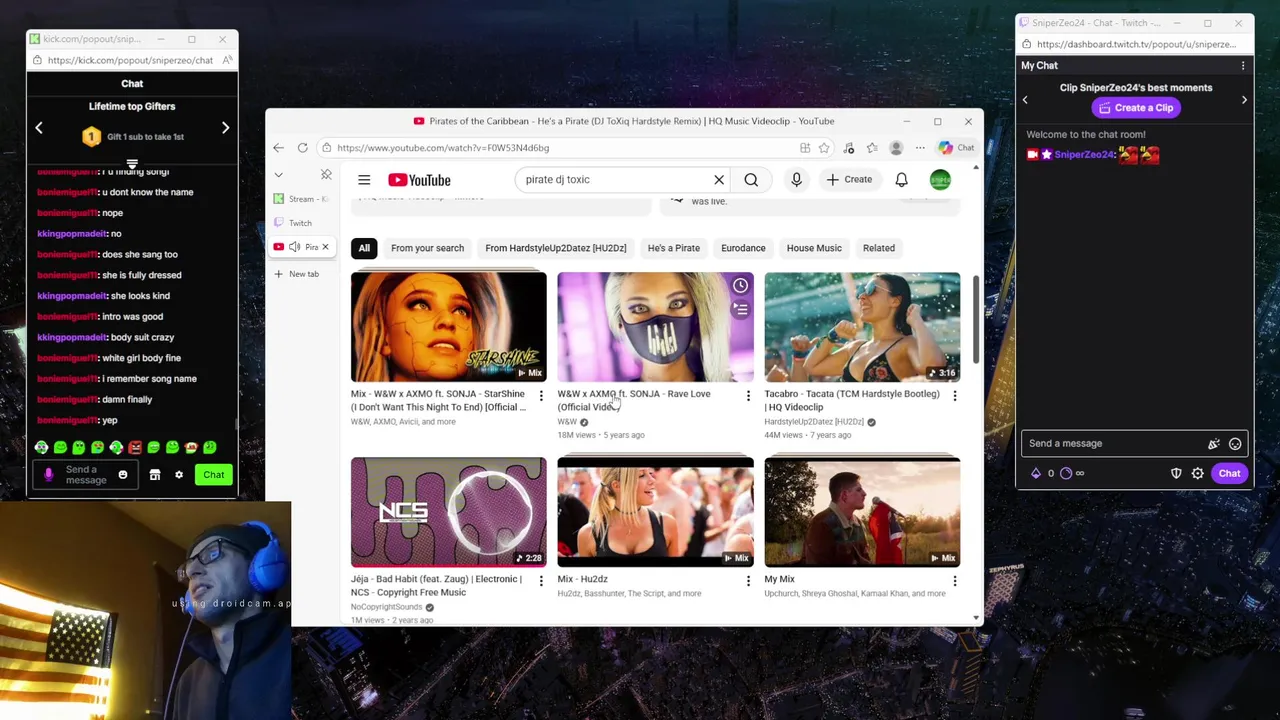This screenshot has width=1280, height=720.
Task: Close the Pirates YouTube vertical tab
Action: tap(325, 247)
